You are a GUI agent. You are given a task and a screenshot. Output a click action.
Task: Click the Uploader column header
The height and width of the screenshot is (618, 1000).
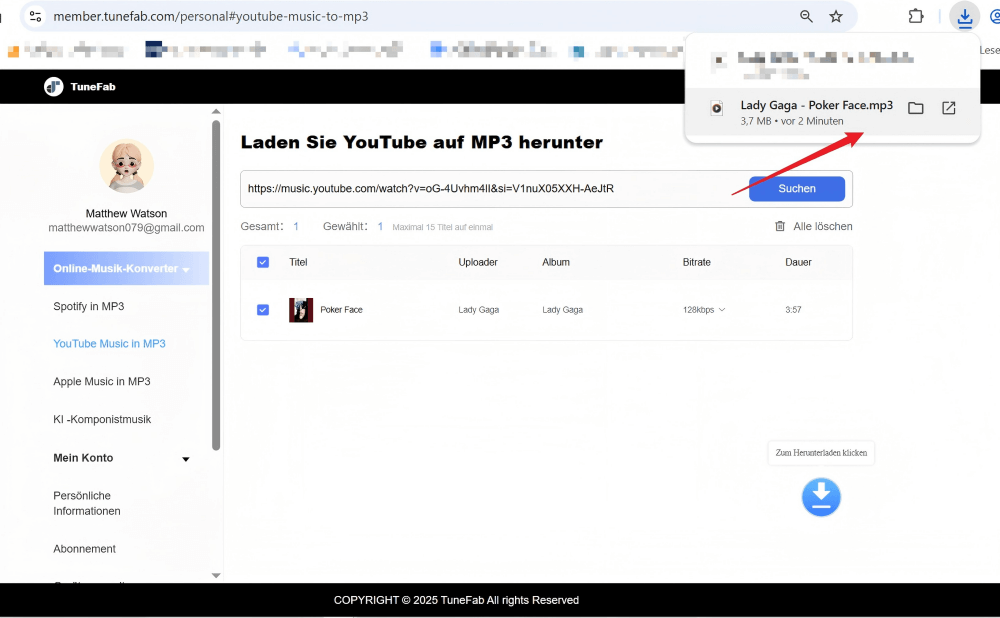[x=478, y=262]
